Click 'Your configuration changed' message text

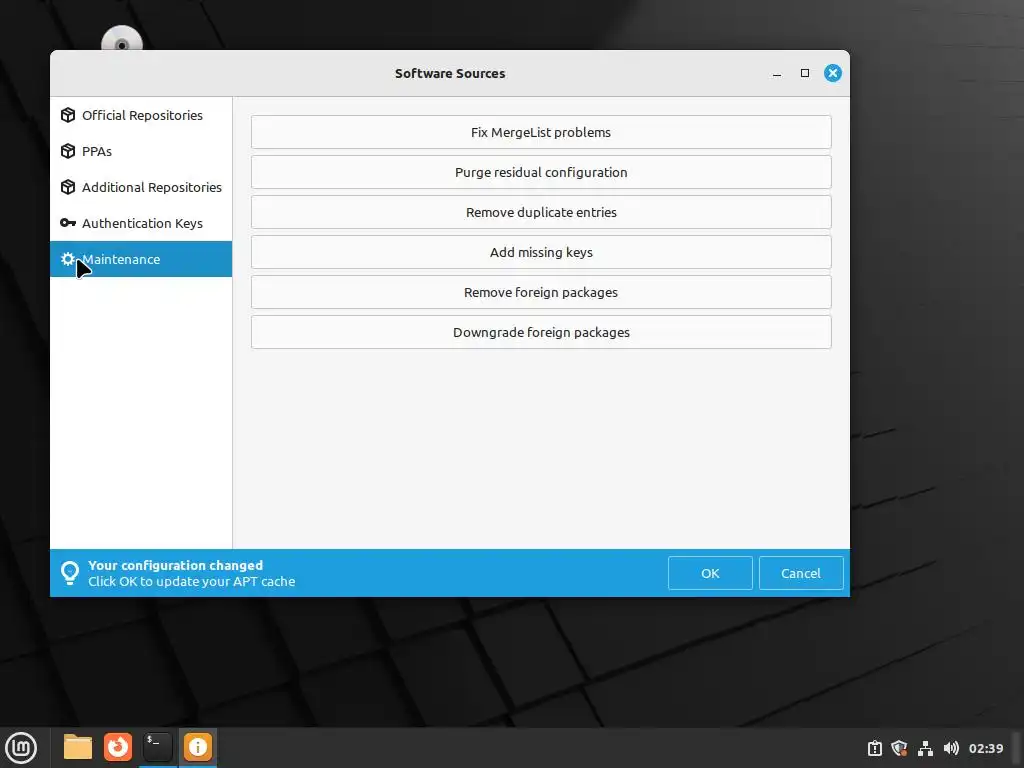click(x=176, y=565)
